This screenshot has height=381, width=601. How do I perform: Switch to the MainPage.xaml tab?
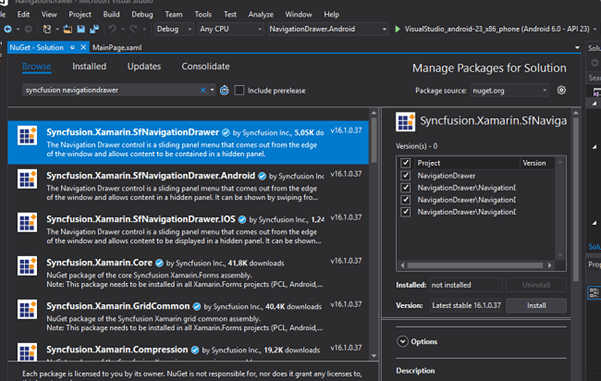coord(117,48)
